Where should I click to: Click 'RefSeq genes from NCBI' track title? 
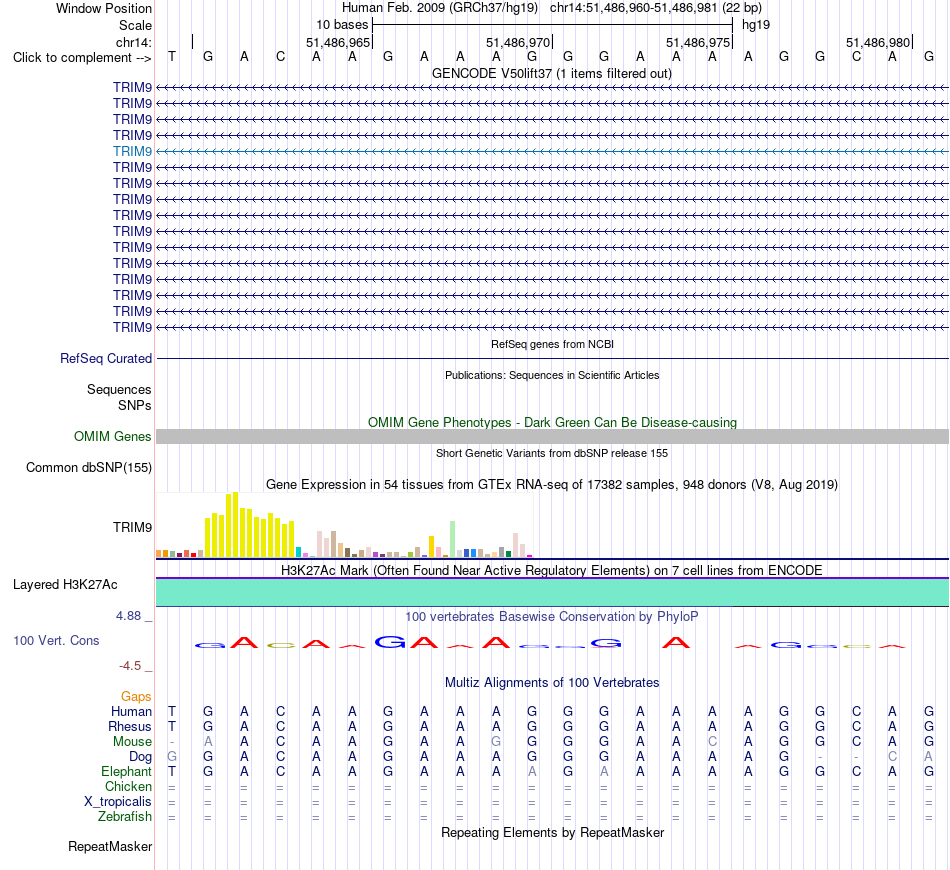click(552, 344)
